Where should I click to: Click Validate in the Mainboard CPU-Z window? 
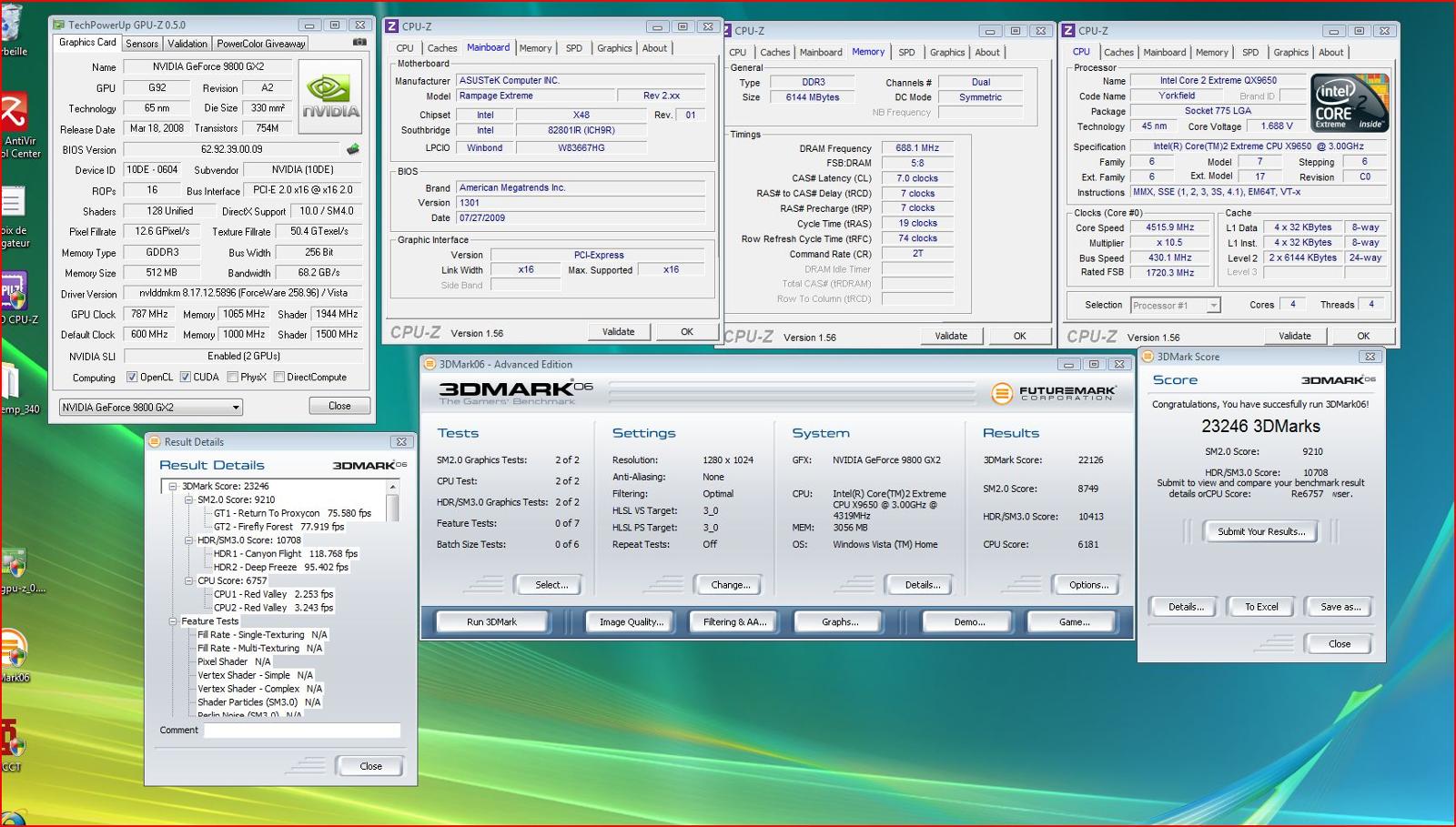pyautogui.click(x=618, y=331)
